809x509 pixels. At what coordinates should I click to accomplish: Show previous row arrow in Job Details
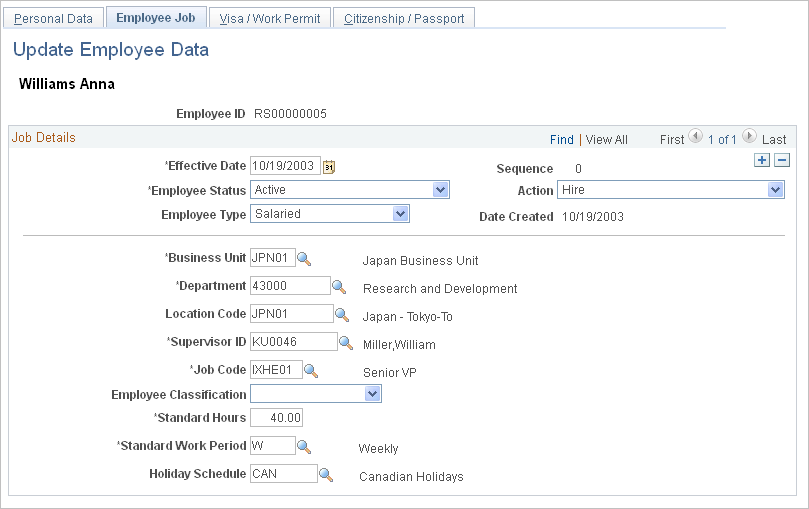click(695, 137)
